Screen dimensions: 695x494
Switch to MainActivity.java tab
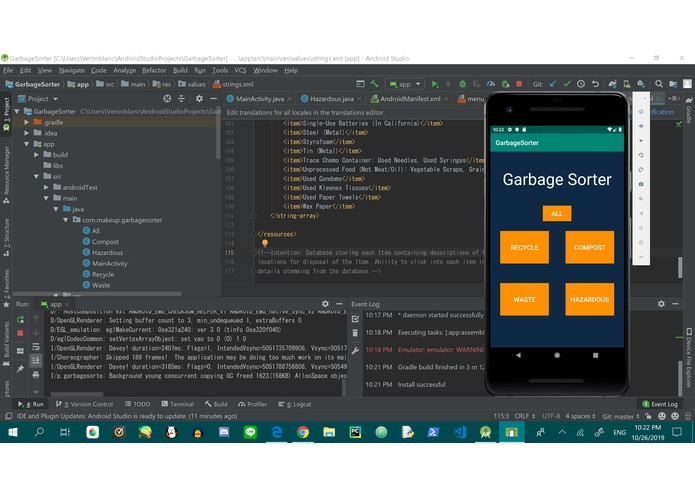[259, 98]
